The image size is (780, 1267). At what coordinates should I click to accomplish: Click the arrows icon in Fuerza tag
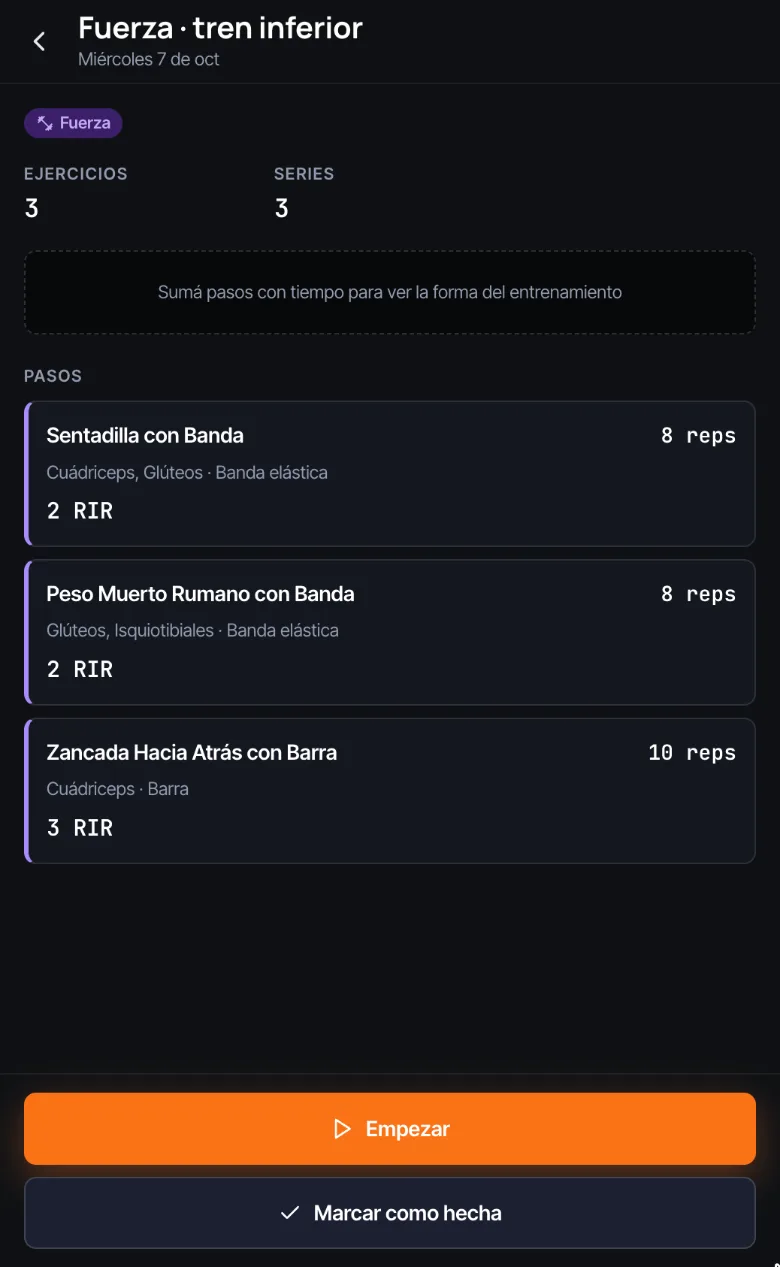click(45, 124)
